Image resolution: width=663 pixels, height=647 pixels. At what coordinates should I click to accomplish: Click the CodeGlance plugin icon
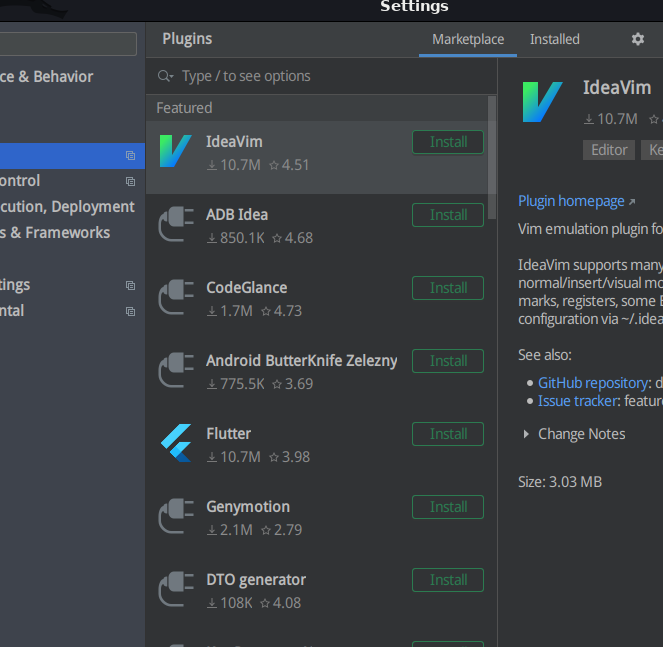(x=176, y=297)
